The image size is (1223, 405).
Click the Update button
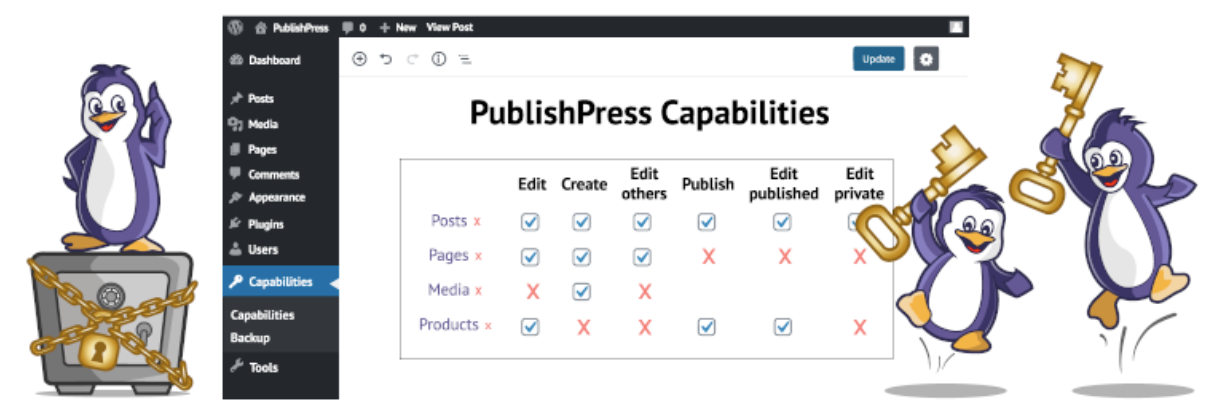(x=879, y=59)
